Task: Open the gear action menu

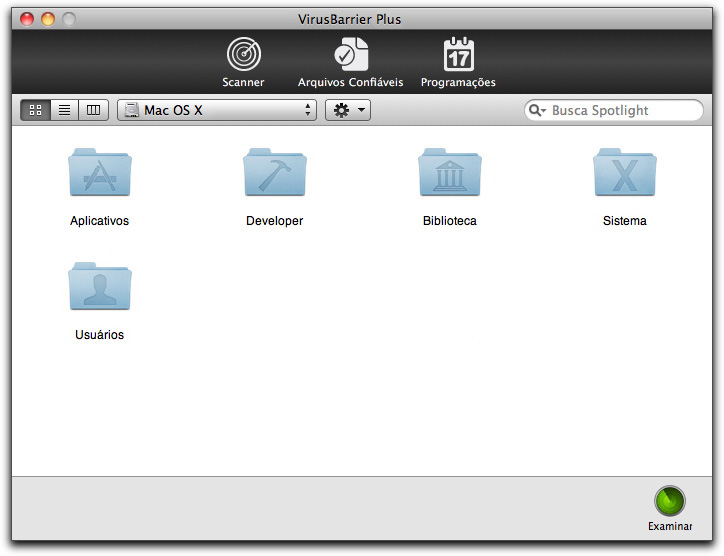Action: coord(348,110)
